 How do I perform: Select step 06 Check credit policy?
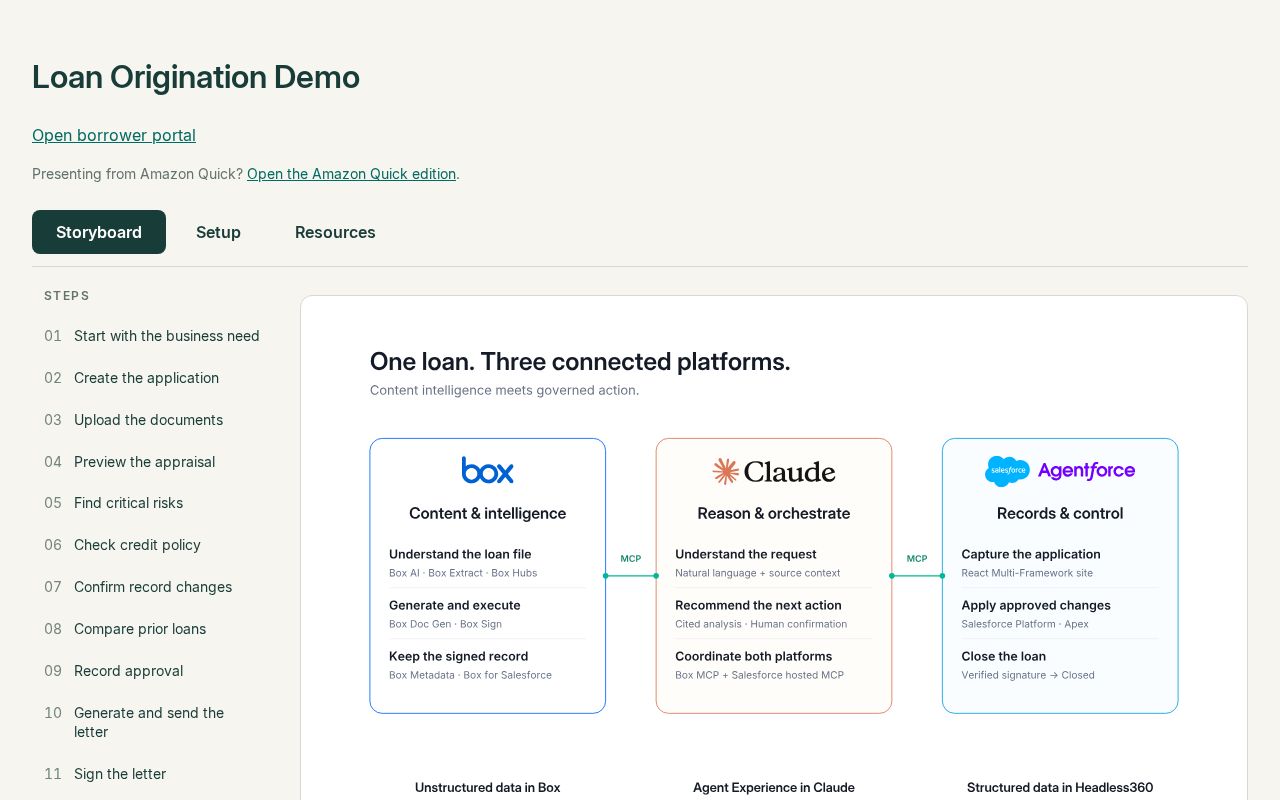point(152,545)
